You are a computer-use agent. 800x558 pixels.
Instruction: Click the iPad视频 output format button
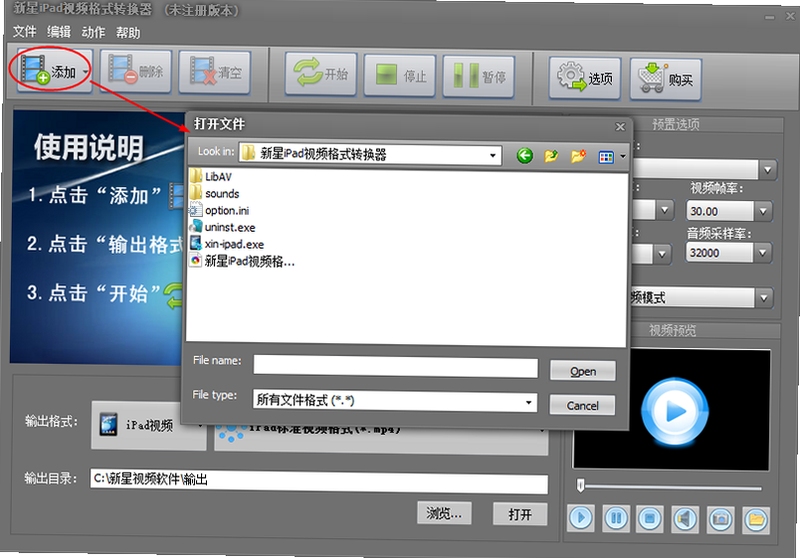148,425
